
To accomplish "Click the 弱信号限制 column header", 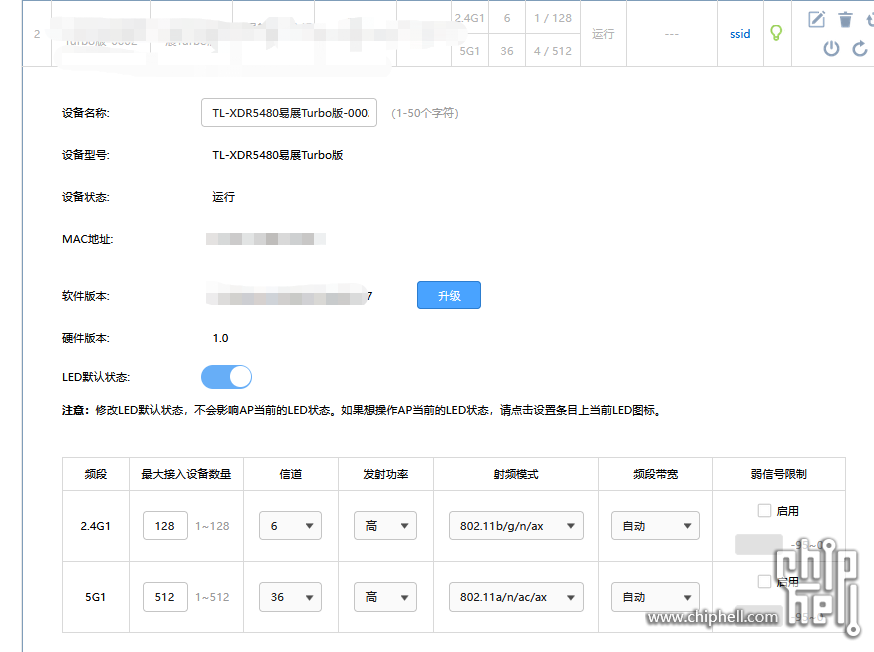I will pyautogui.click(x=779, y=474).
